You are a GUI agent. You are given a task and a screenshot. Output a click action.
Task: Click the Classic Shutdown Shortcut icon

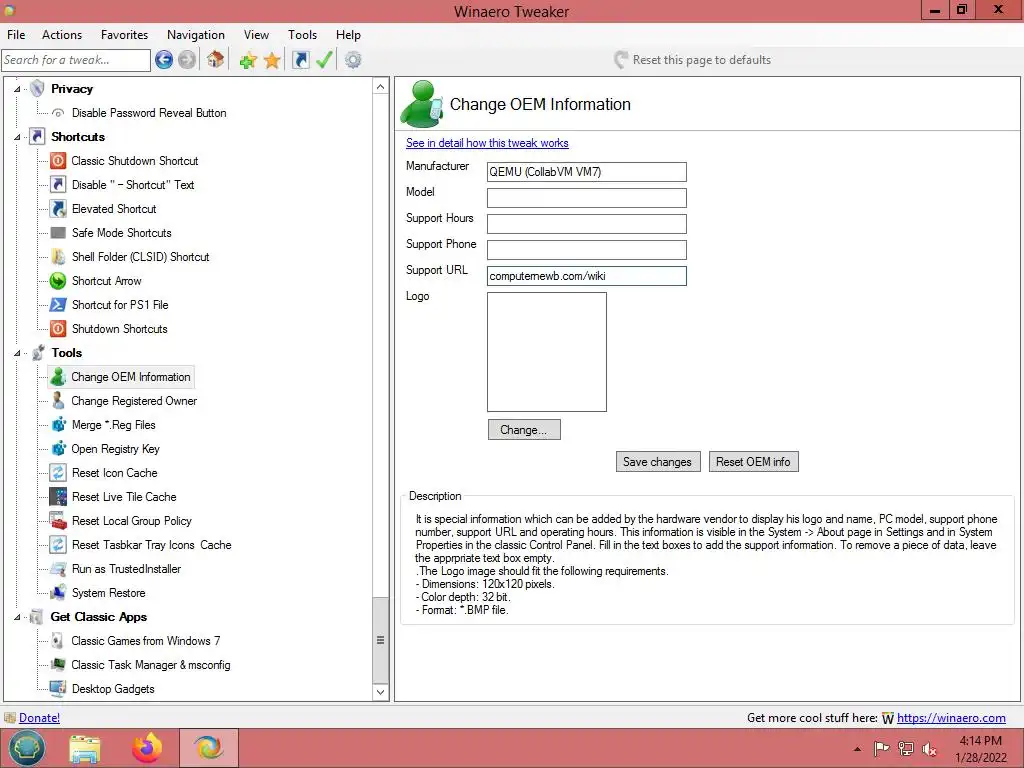pyautogui.click(x=58, y=161)
